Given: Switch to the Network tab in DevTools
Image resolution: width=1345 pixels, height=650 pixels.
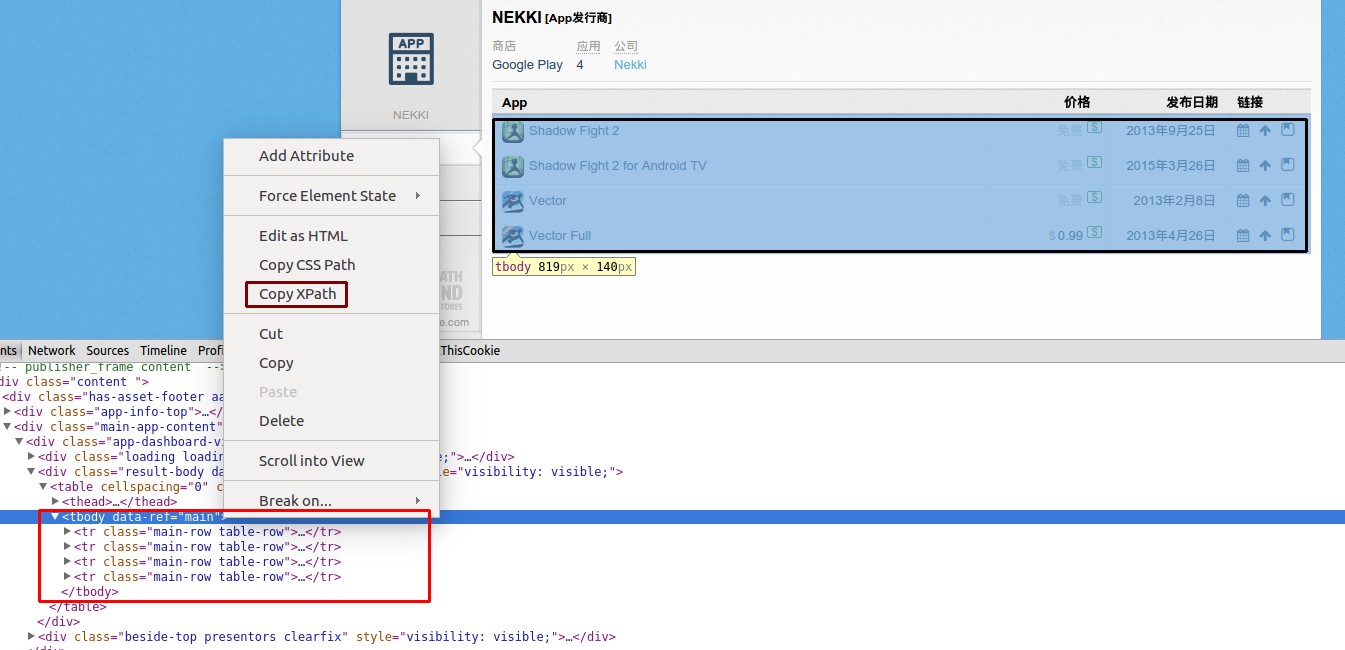Looking at the screenshot, I should click(52, 351).
